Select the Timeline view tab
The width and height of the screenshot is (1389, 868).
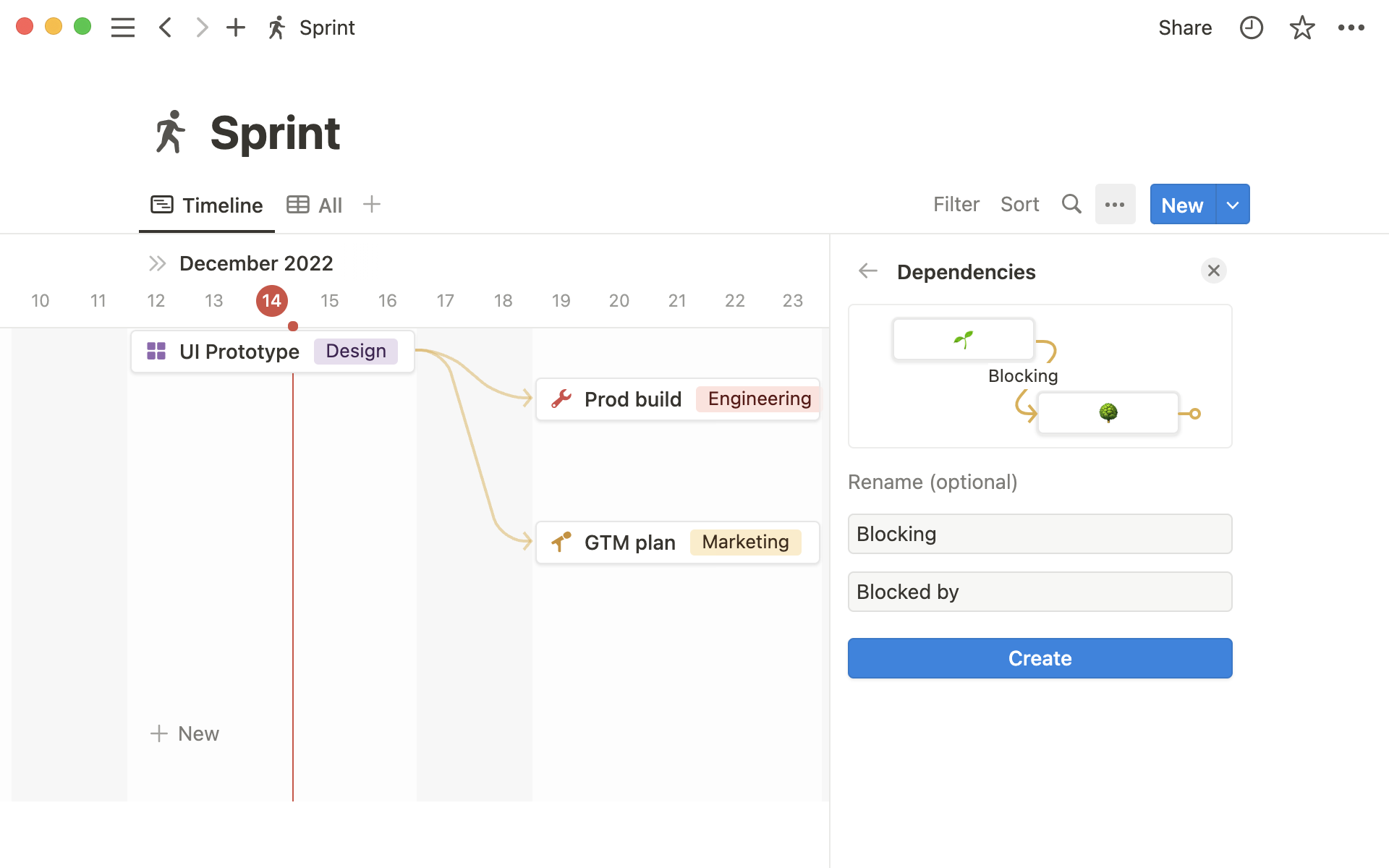pyautogui.click(x=207, y=205)
